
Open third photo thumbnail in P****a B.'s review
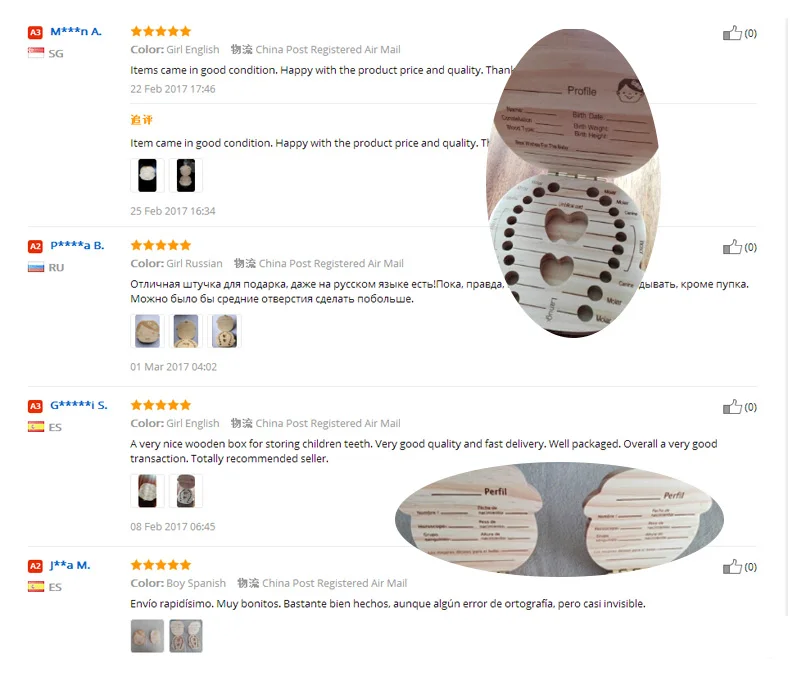(x=225, y=331)
